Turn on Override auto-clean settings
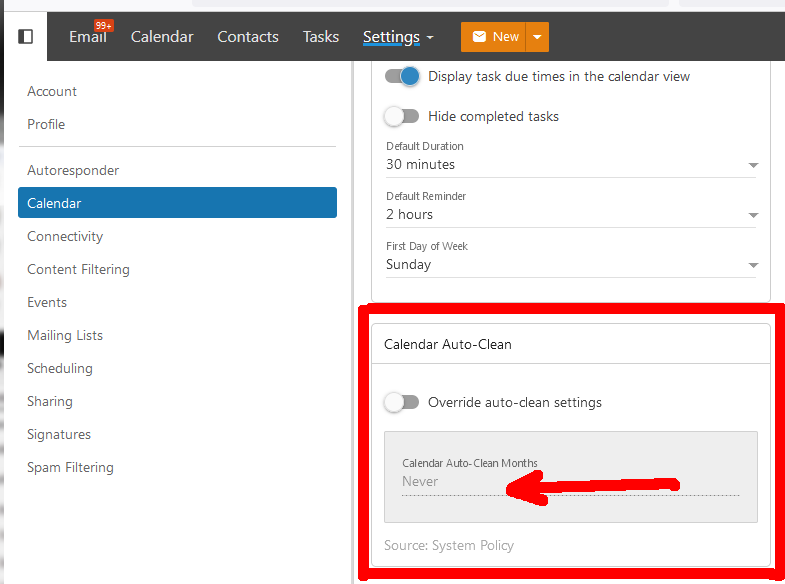This screenshot has width=785, height=584. pyautogui.click(x=402, y=402)
